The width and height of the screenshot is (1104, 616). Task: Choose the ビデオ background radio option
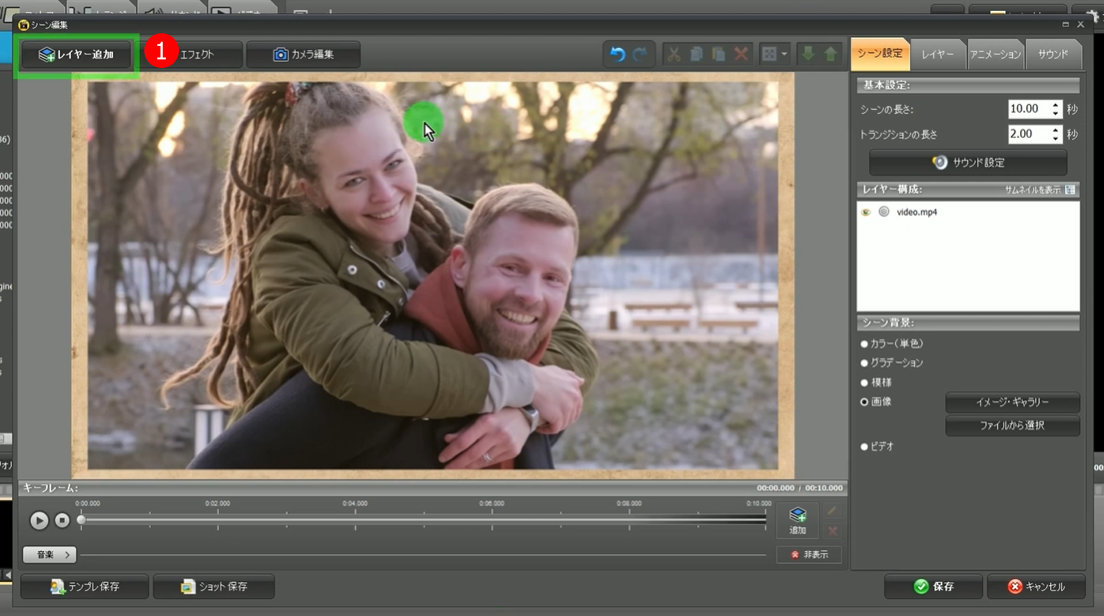[x=865, y=446]
